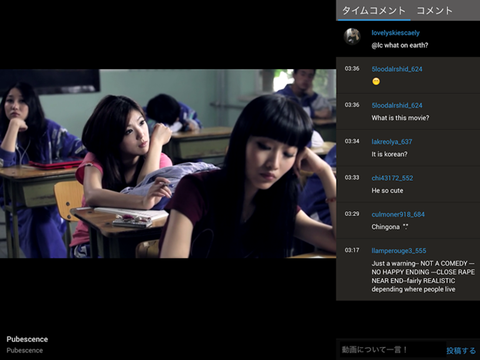Click the video player frame
This screenshot has height=360, width=480.
pyautogui.click(x=168, y=163)
